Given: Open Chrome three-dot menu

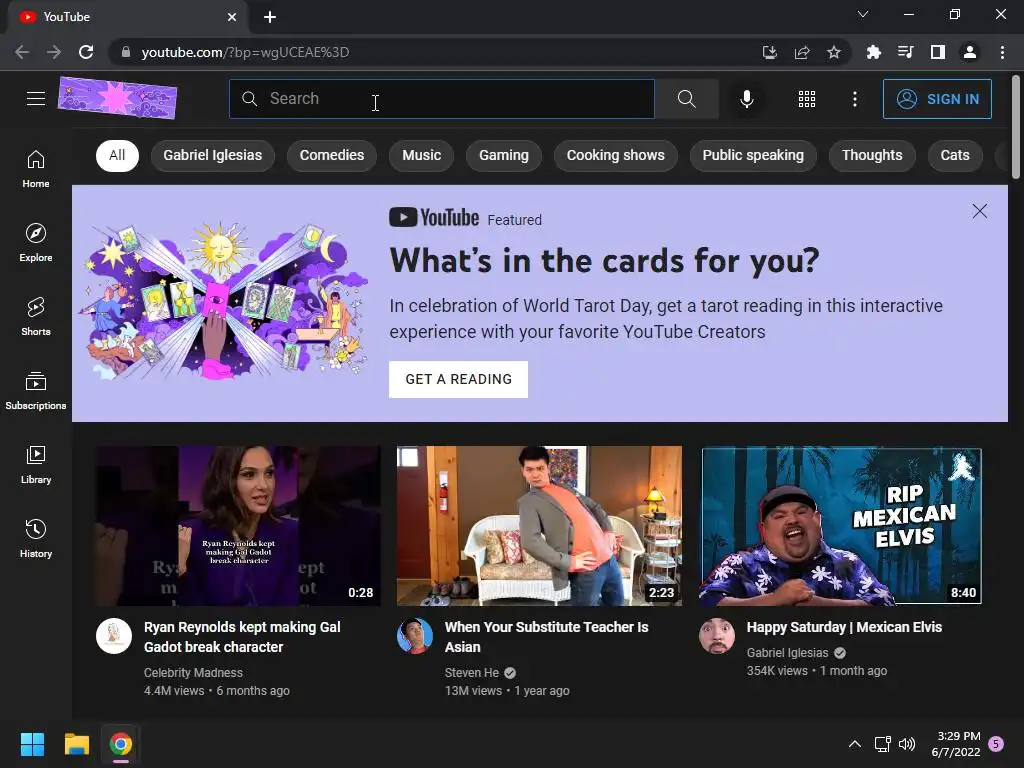Looking at the screenshot, I should 1002,52.
